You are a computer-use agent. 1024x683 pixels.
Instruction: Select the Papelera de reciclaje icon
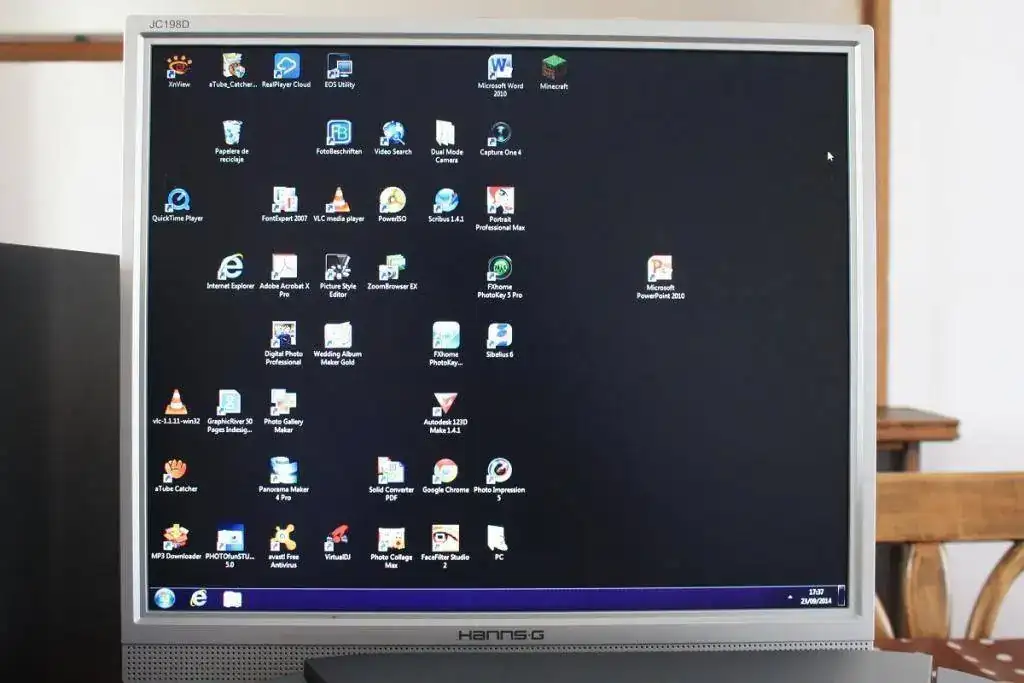pos(232,134)
